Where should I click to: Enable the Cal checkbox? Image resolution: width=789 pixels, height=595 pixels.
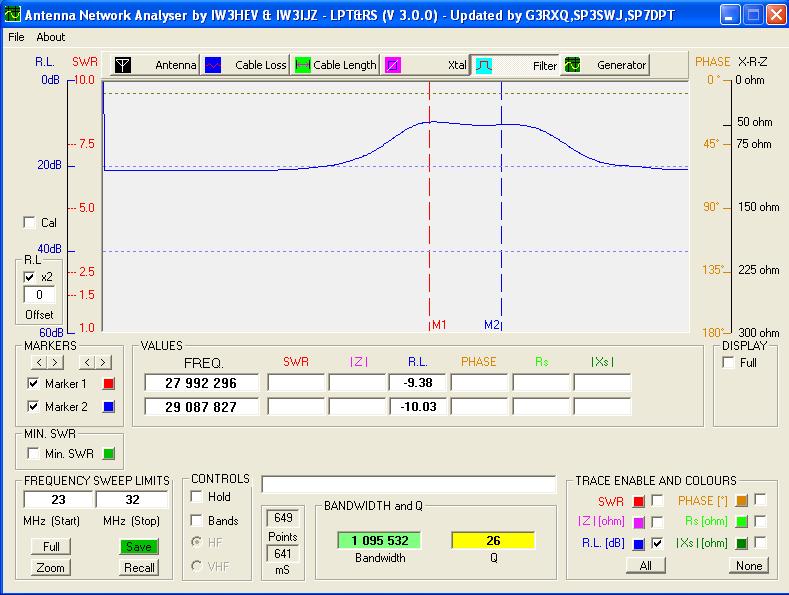[29, 223]
